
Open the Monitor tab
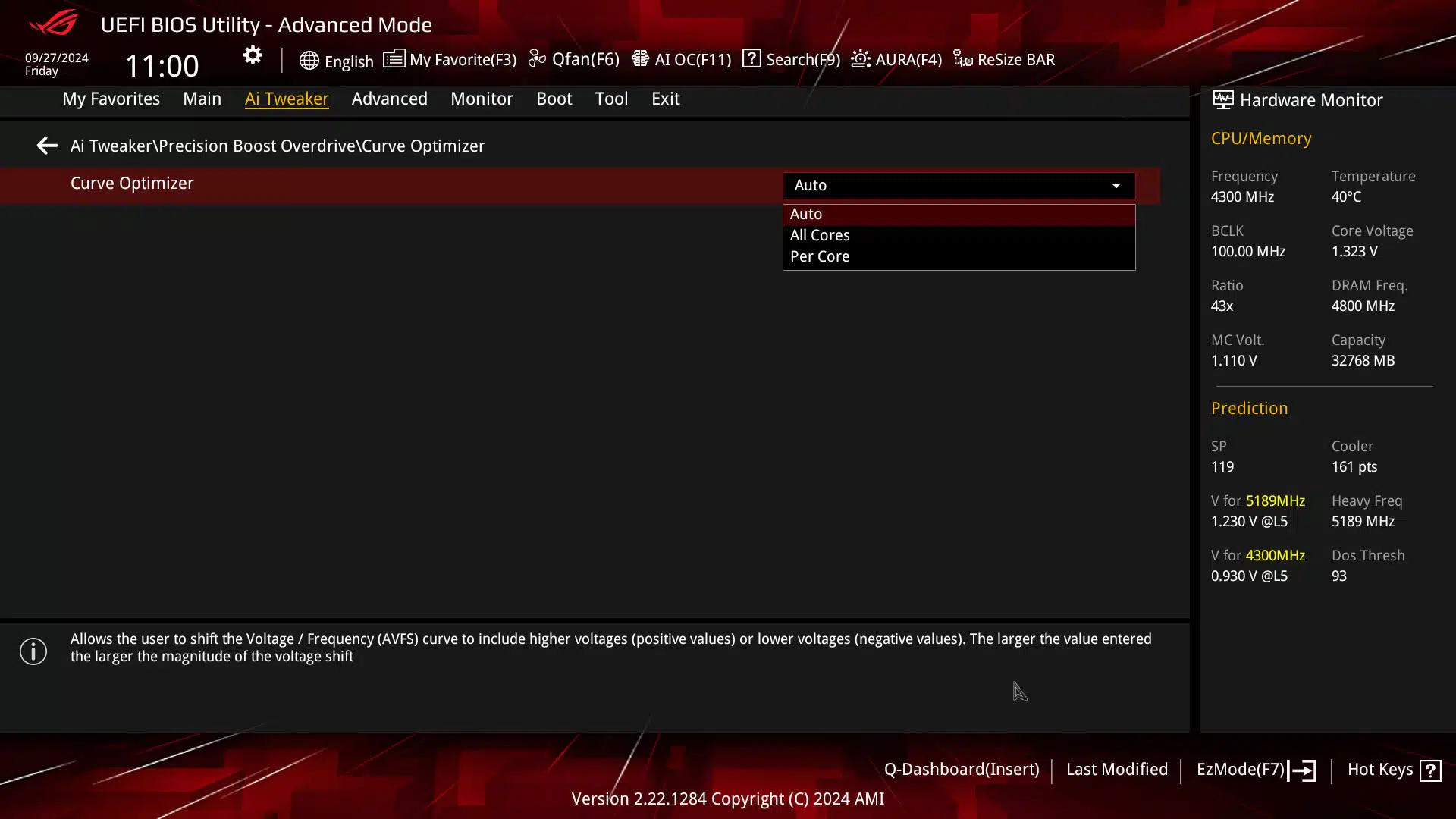(482, 99)
